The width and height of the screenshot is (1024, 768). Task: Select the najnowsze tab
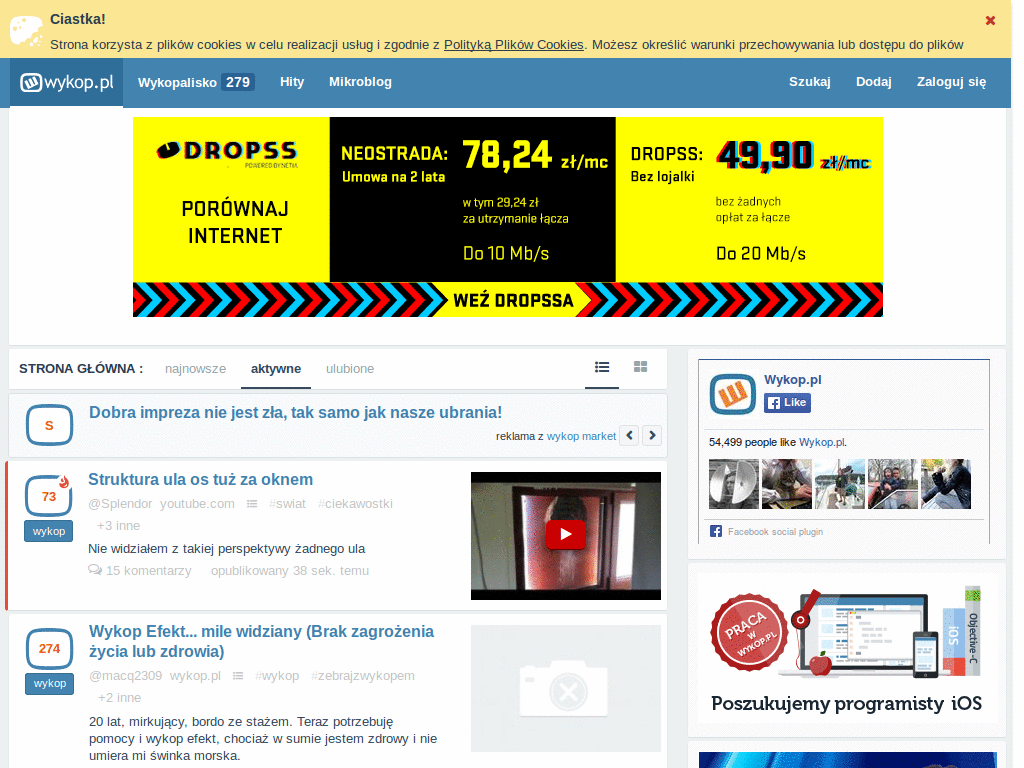click(195, 368)
